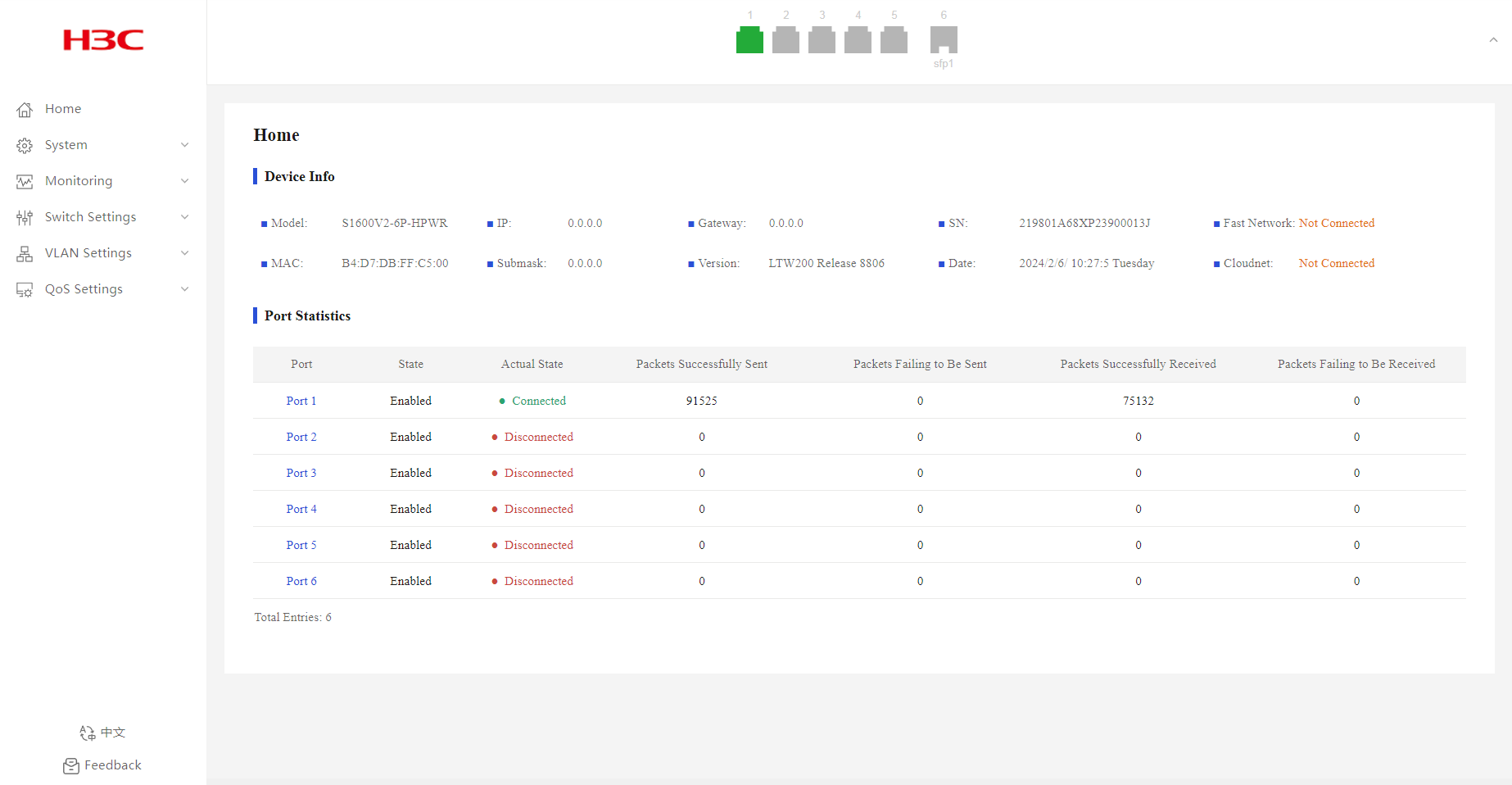Select sfp1 port 6 icon
Viewport: 1512px width, 785px height.
pyautogui.click(x=944, y=39)
